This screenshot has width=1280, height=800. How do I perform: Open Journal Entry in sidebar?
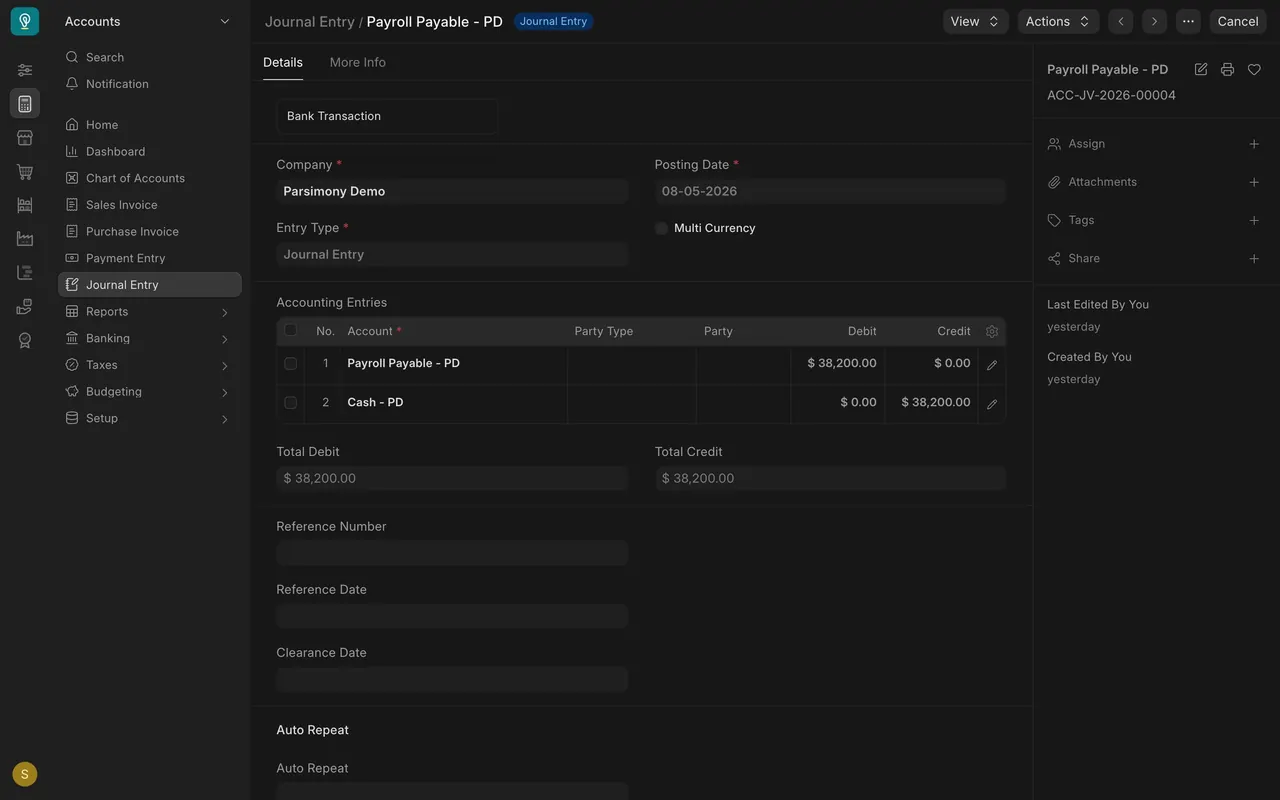150,284
